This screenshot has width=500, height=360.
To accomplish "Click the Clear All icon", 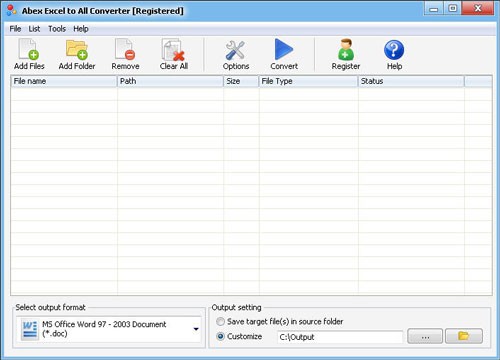I will click(173, 49).
